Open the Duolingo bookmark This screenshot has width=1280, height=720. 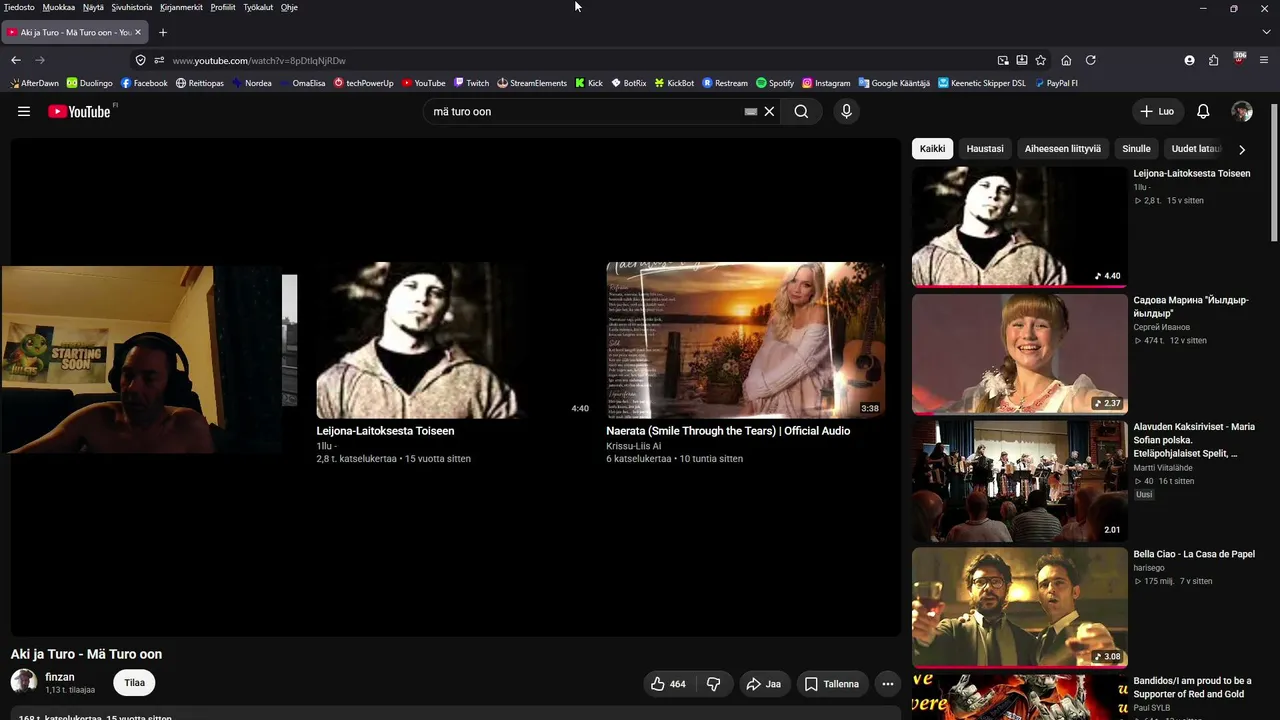click(x=90, y=83)
